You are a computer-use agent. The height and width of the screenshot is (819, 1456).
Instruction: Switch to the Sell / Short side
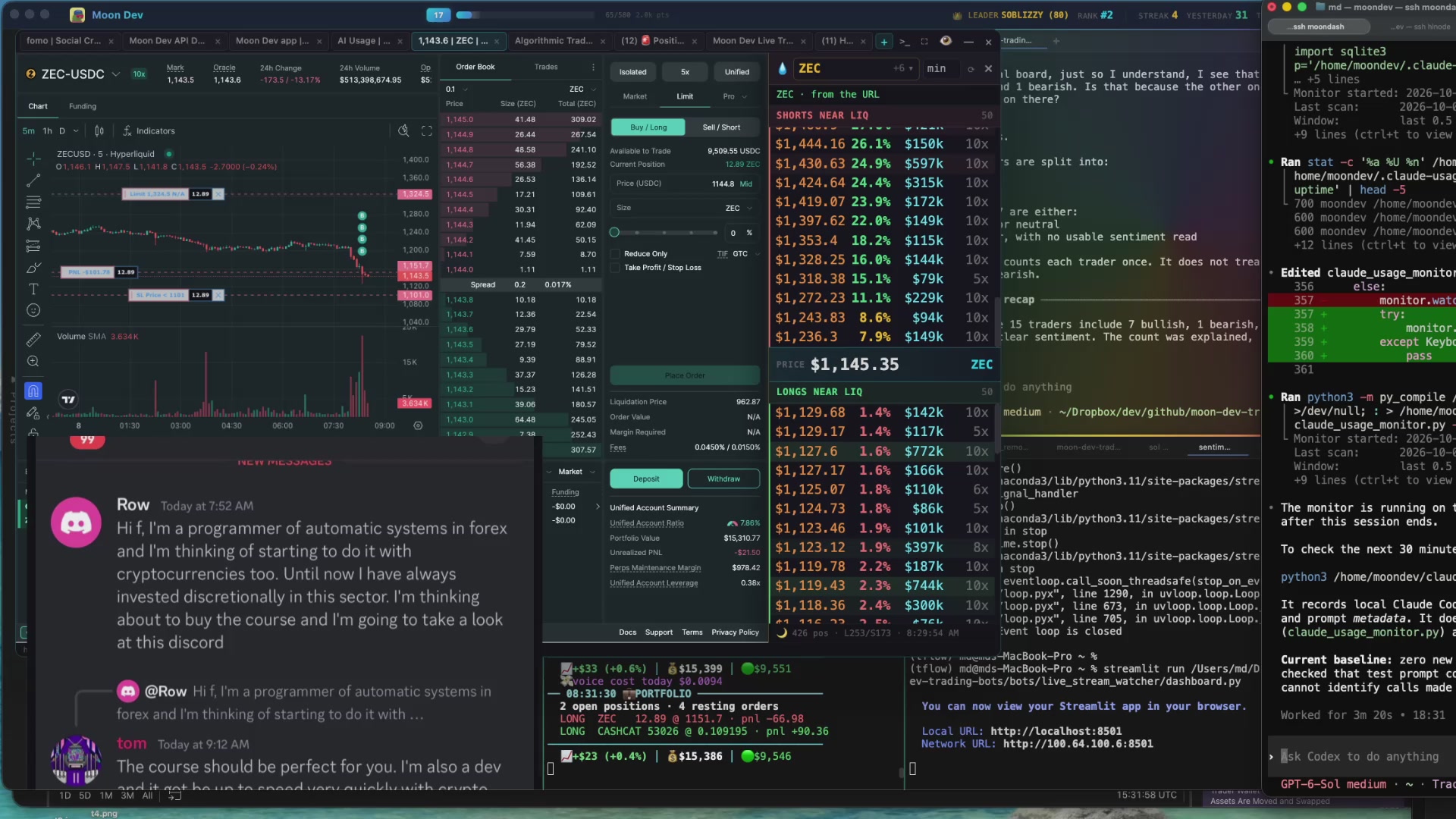[721, 127]
